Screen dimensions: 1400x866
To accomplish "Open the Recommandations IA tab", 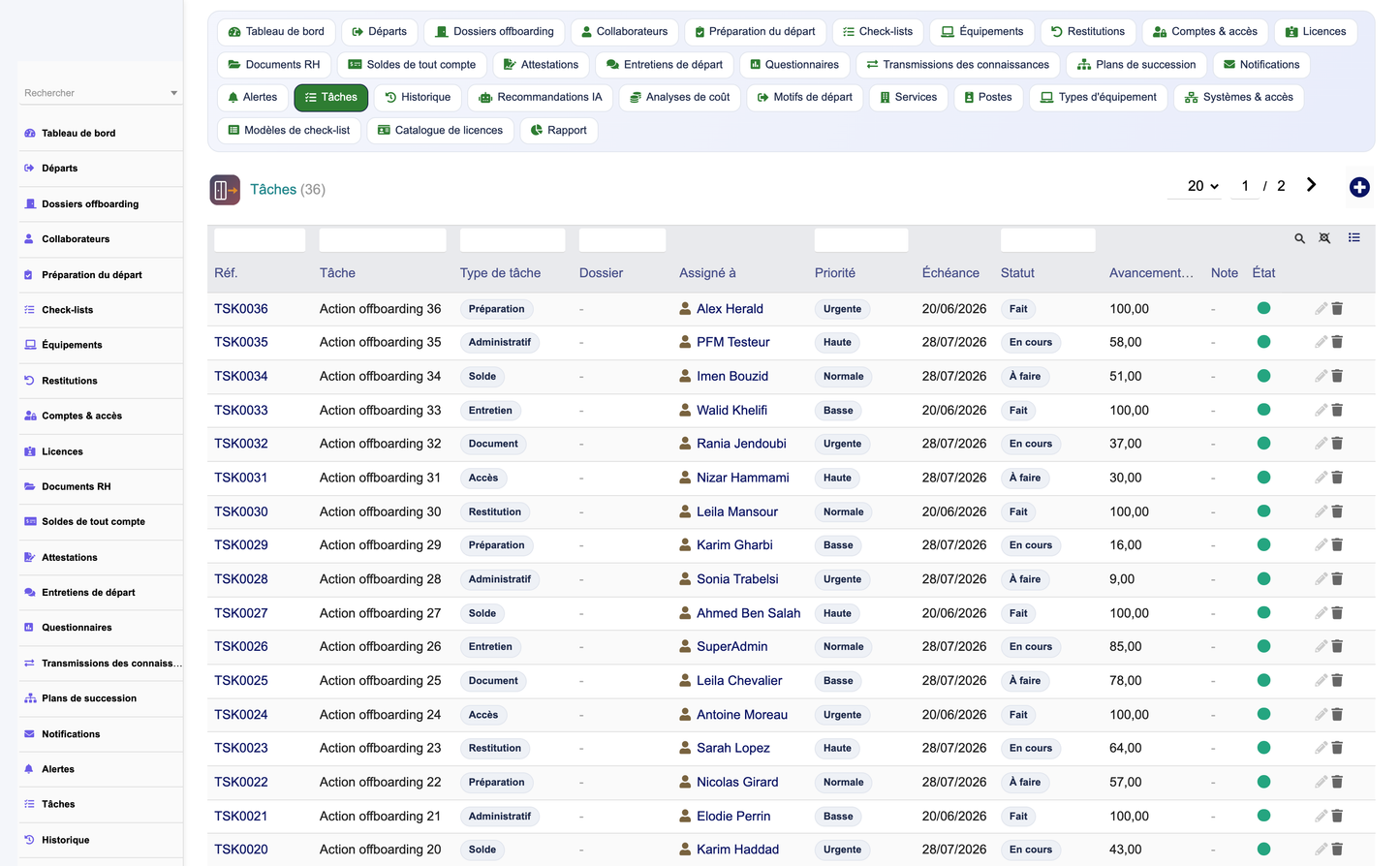I will 541,98.
